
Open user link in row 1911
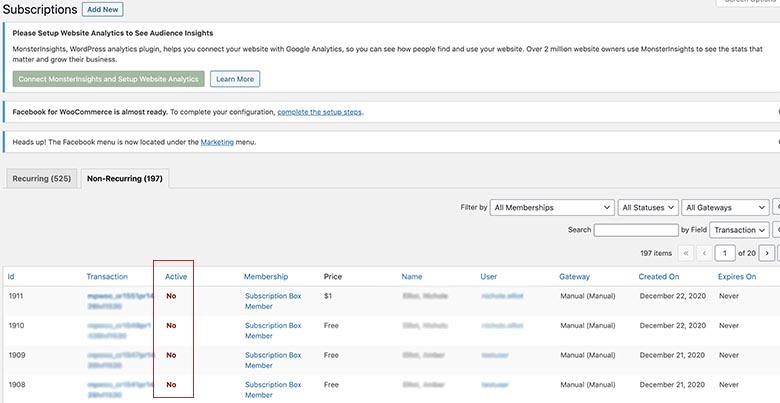coord(502,296)
